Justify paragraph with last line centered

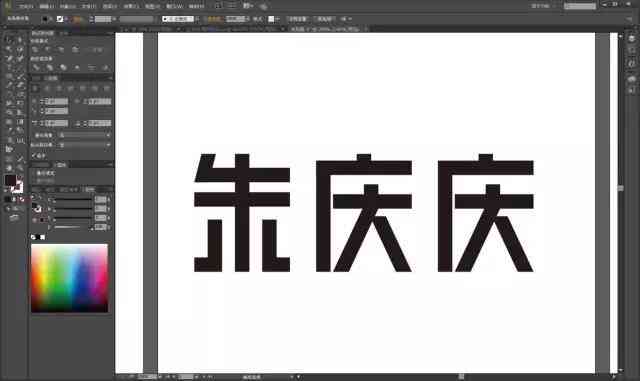coord(83,88)
